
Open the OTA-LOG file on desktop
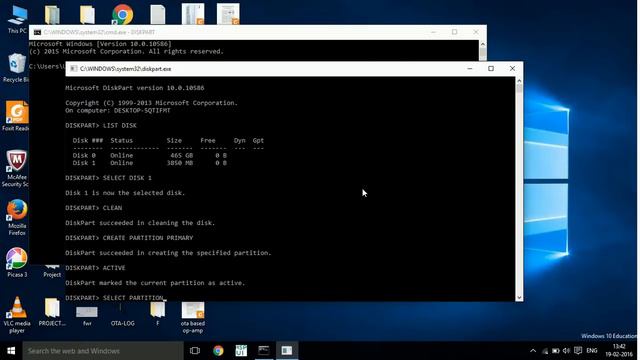coord(122,315)
